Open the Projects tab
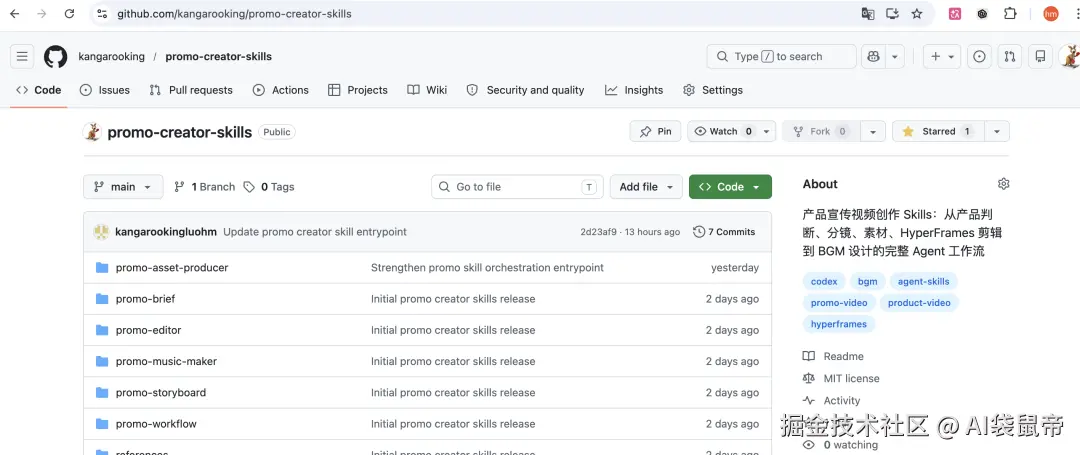1080x455 pixels. click(357, 90)
